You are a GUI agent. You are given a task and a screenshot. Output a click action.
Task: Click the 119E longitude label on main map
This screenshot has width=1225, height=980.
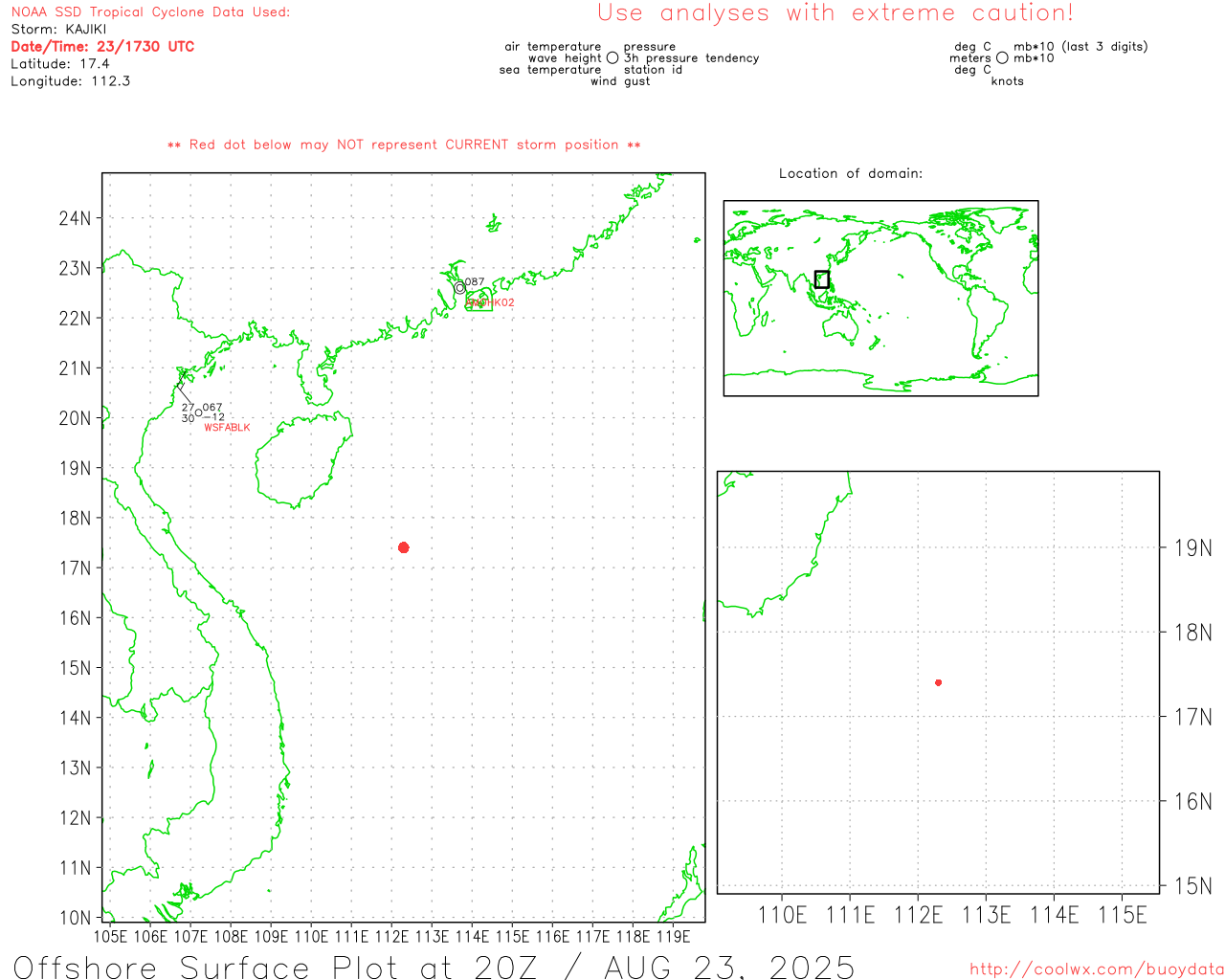tap(673, 937)
